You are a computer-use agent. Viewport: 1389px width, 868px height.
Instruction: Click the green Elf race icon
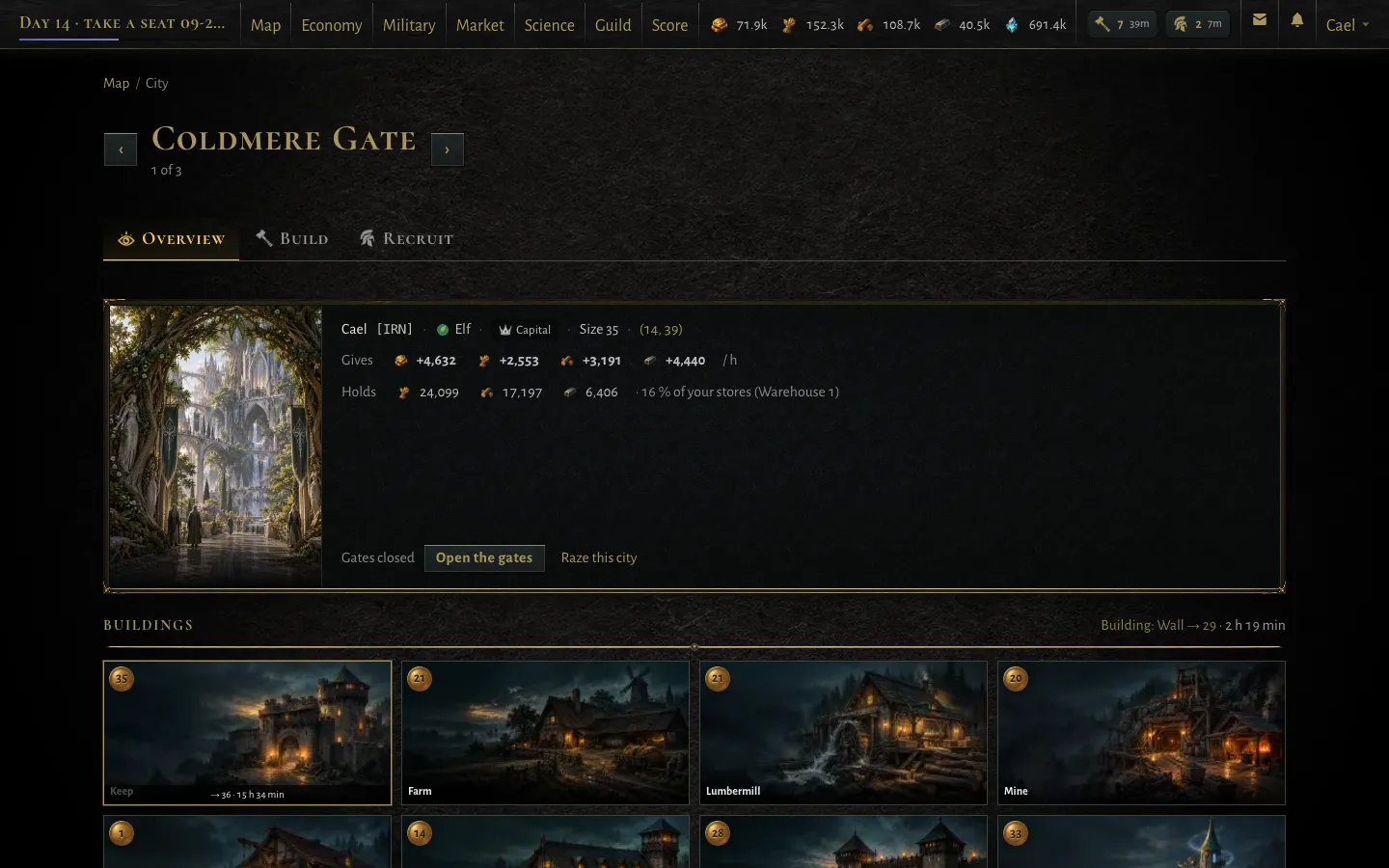click(x=443, y=330)
